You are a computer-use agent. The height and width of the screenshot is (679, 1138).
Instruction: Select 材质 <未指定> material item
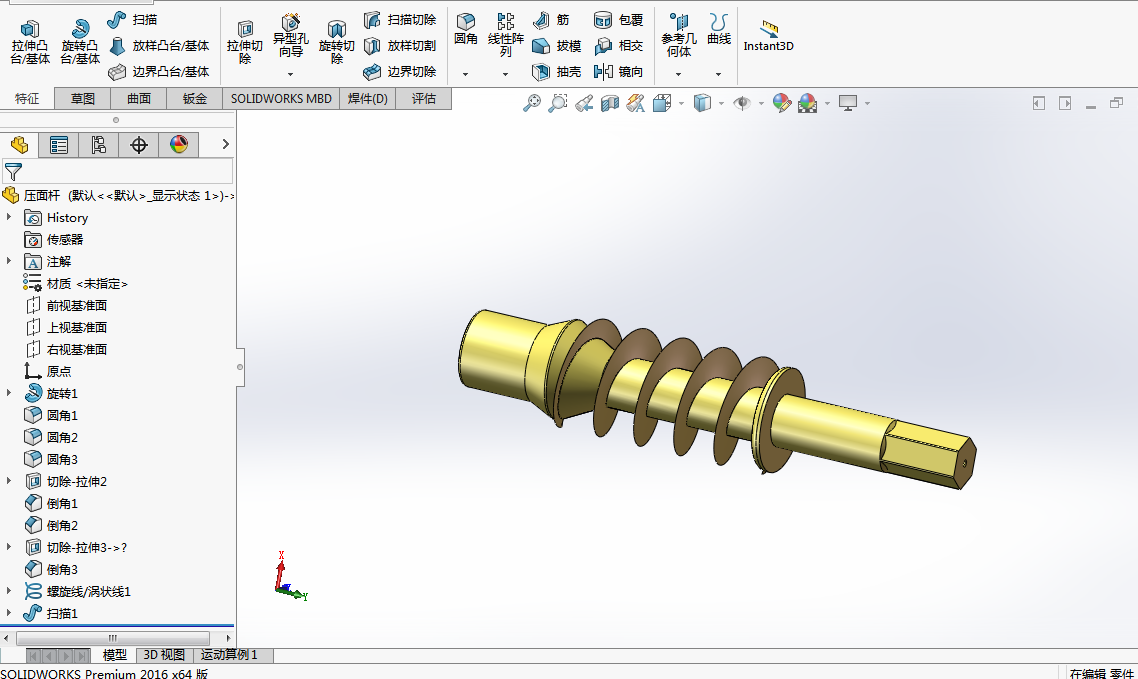click(x=75, y=283)
